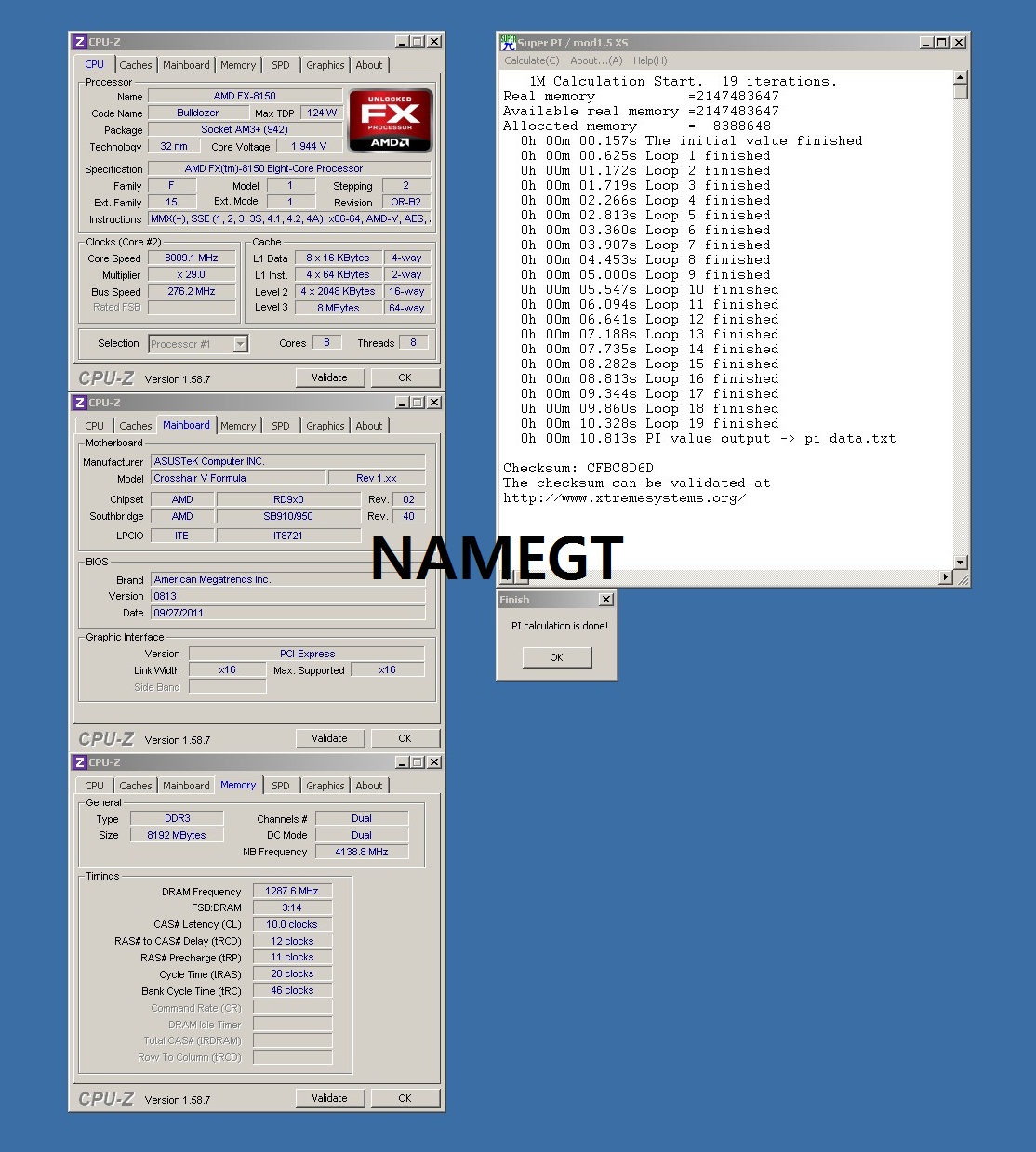
Task: Click OK in the CPU-Z memory window
Action: pyautogui.click(x=405, y=1098)
